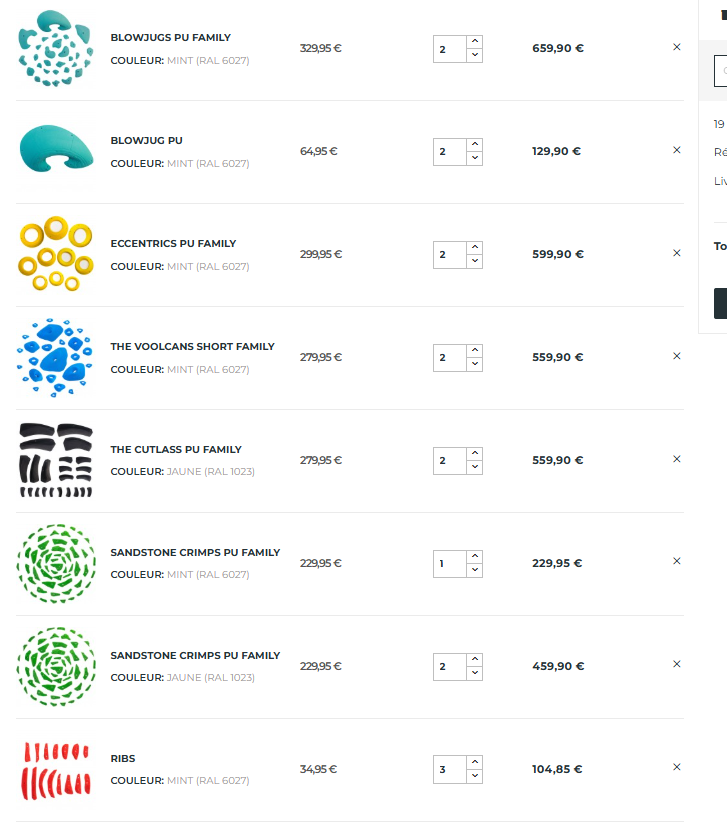This screenshot has width=727, height=824.
Task: Click the Ribs product name
Action: click(x=123, y=759)
